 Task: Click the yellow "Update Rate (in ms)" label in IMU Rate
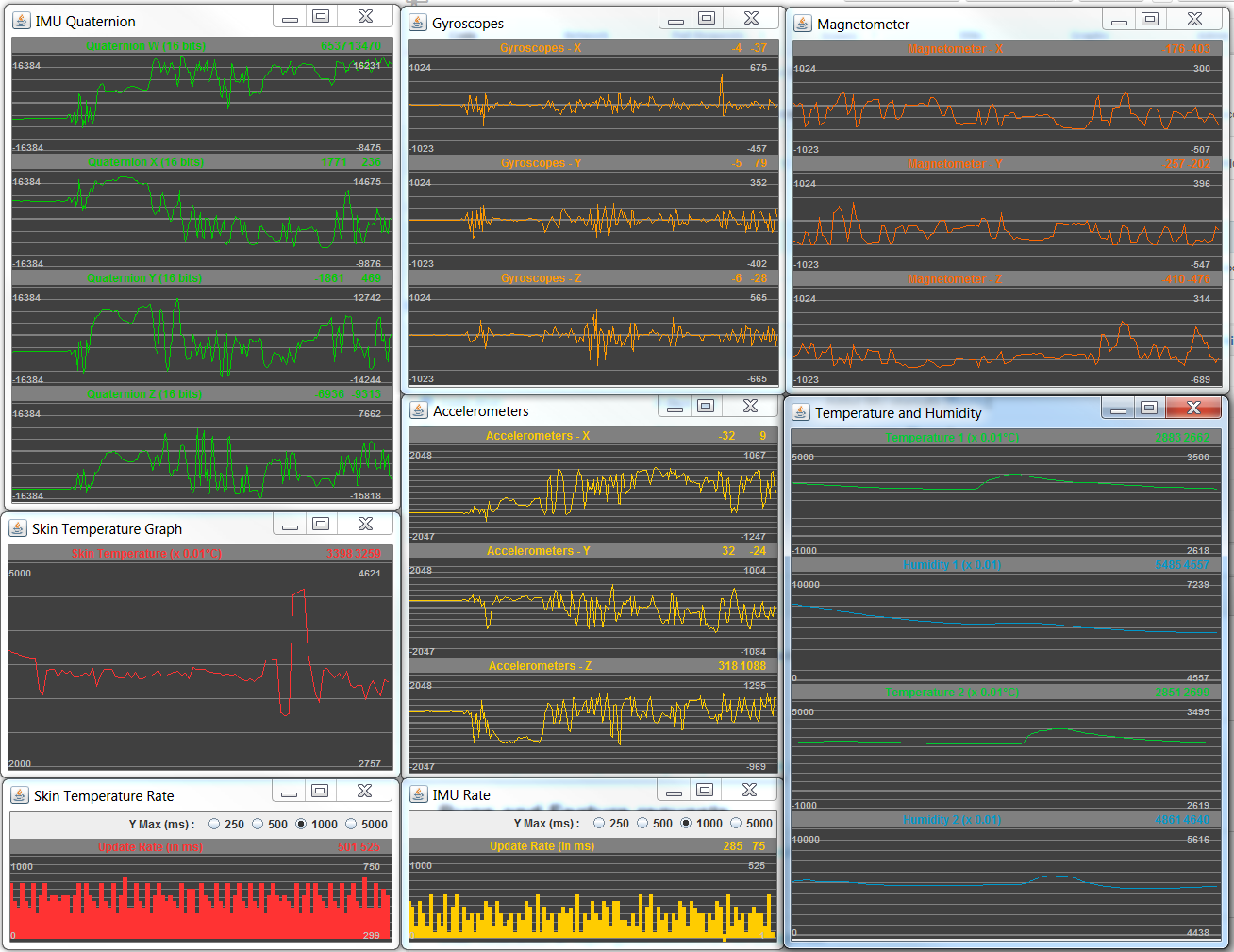point(542,846)
